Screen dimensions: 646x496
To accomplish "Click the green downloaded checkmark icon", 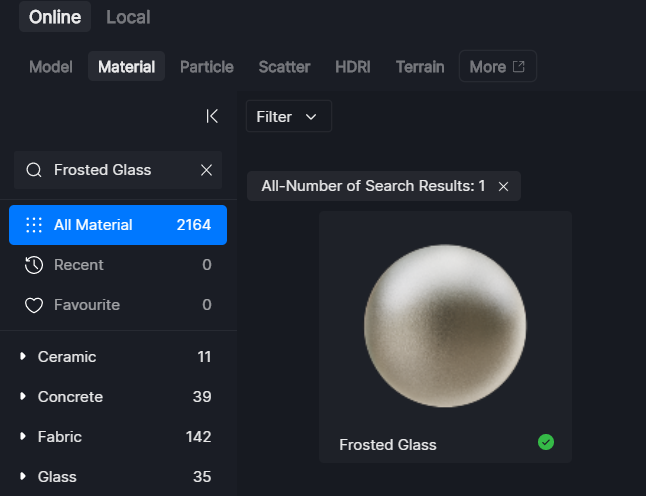I will coord(545,442).
